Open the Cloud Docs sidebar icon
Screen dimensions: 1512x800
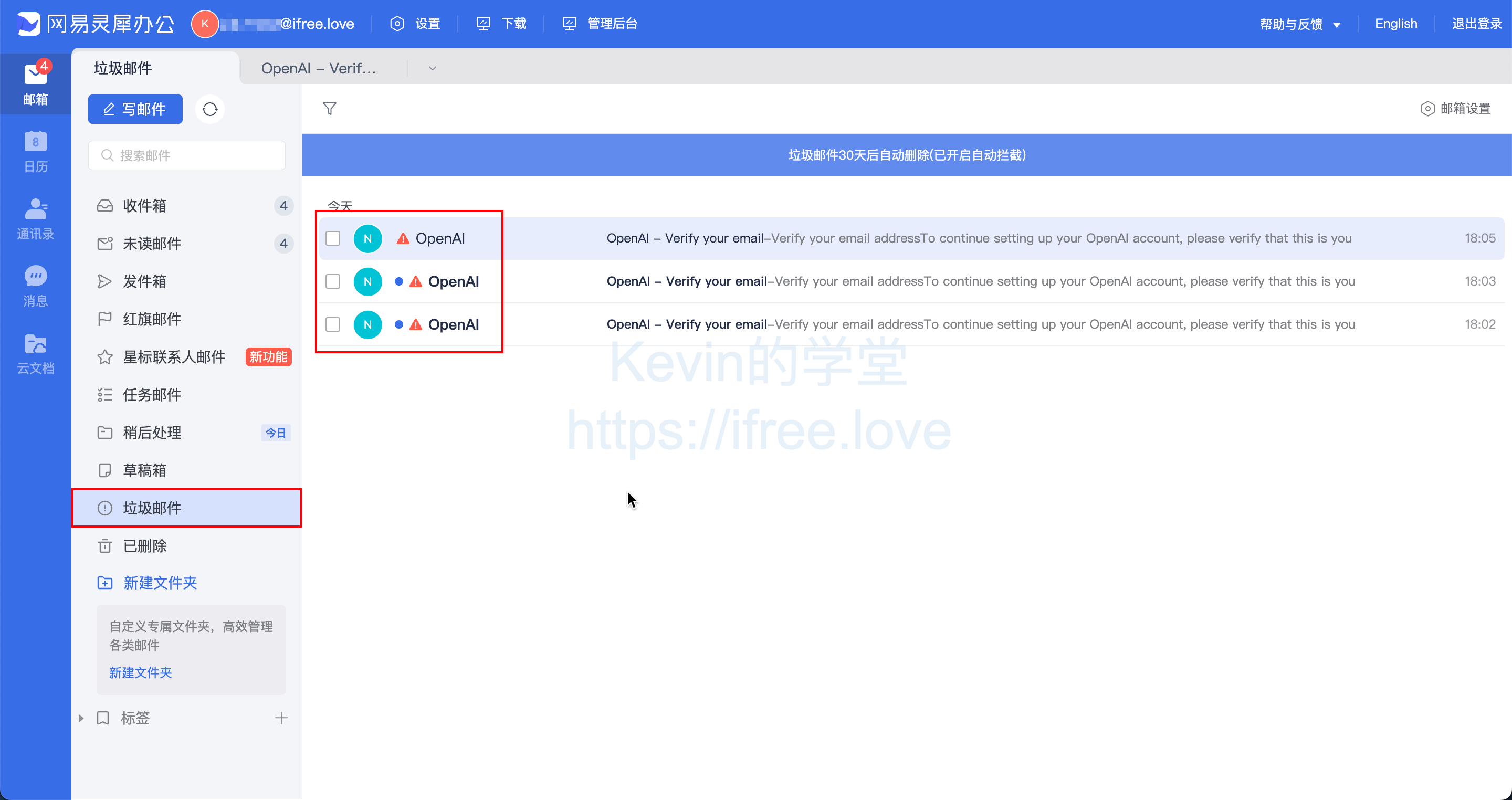tap(35, 353)
